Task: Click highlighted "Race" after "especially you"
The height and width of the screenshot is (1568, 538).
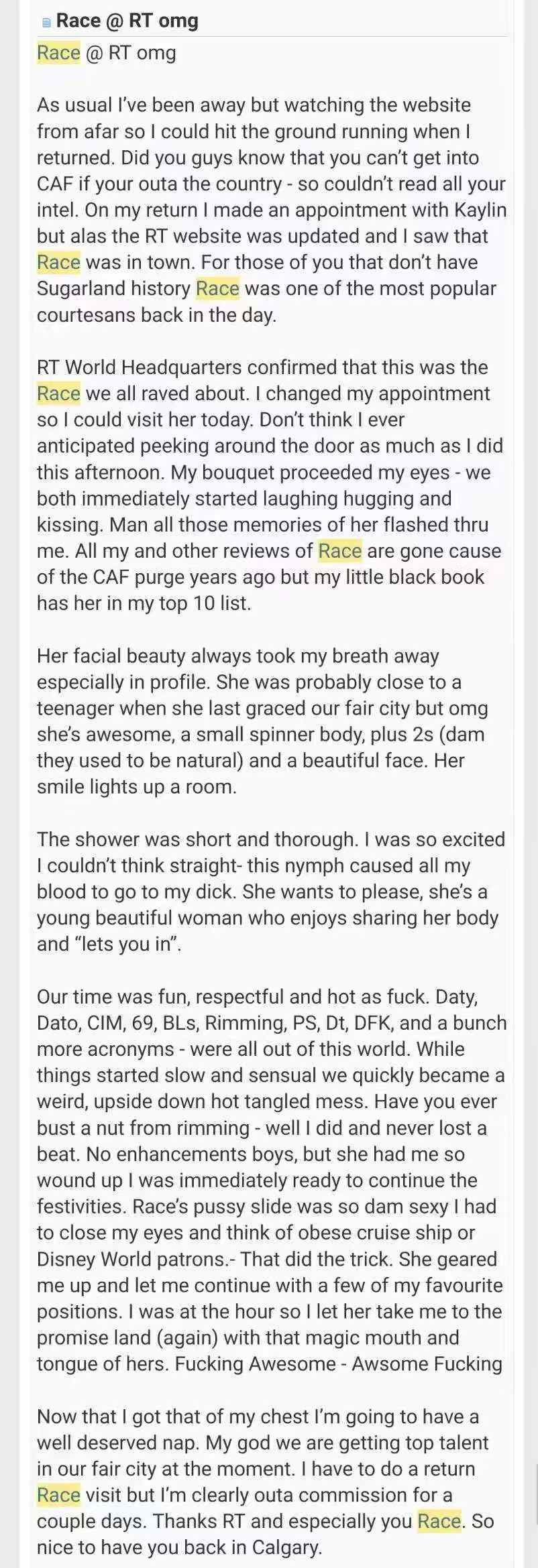Action: [x=439, y=1520]
